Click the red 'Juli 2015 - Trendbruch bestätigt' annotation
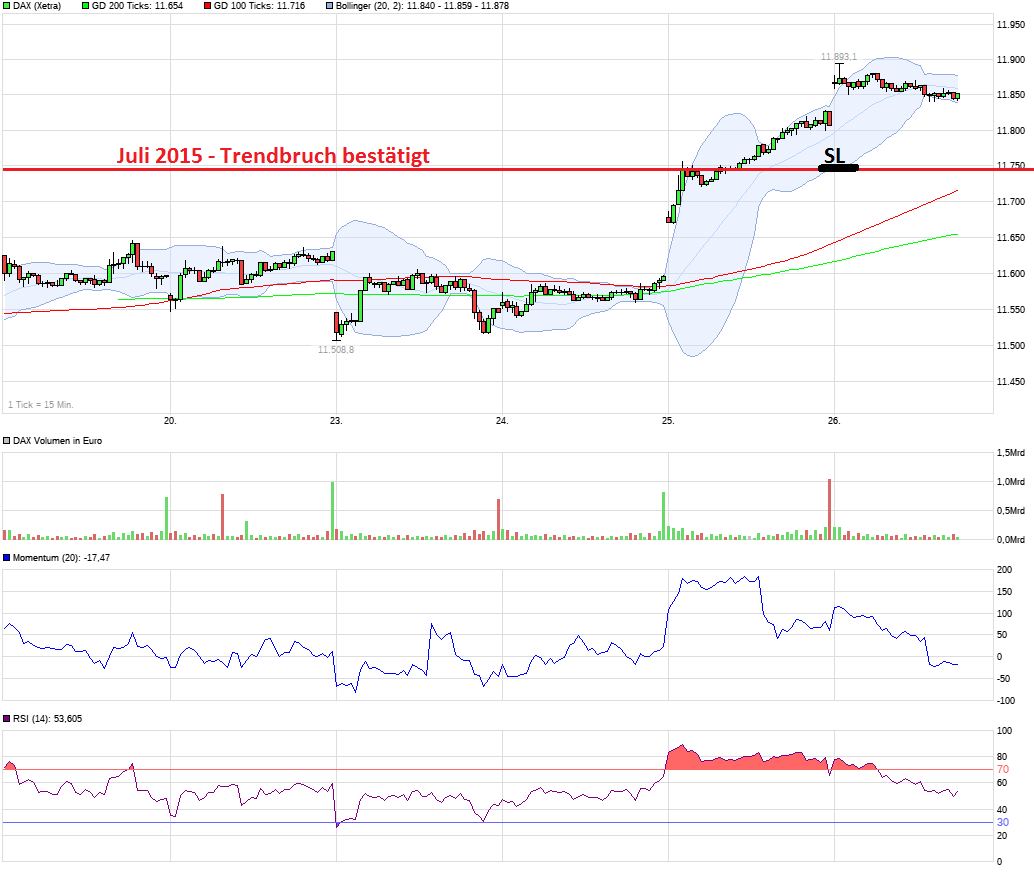Viewport: 1034px width, 872px height. [273, 156]
